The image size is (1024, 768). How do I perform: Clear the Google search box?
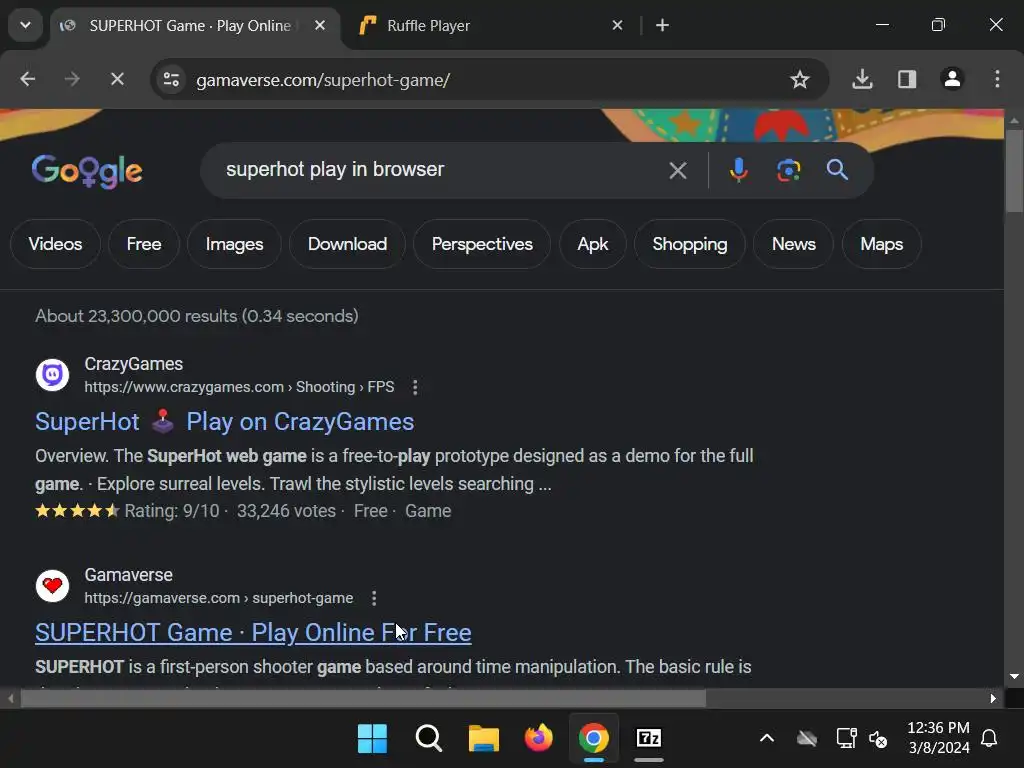[678, 170]
